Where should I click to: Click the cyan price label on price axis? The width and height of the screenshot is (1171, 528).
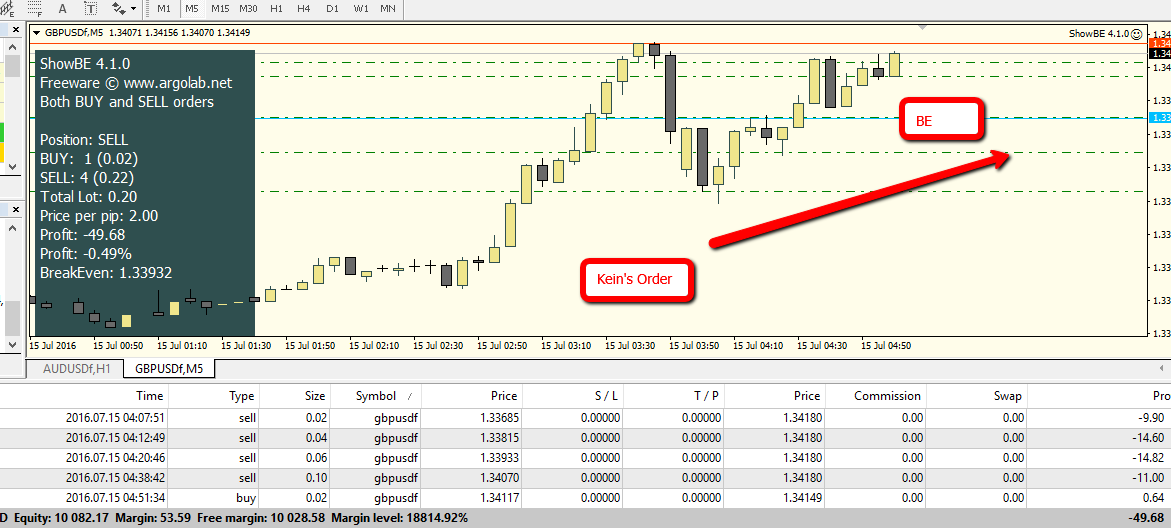click(1161, 118)
